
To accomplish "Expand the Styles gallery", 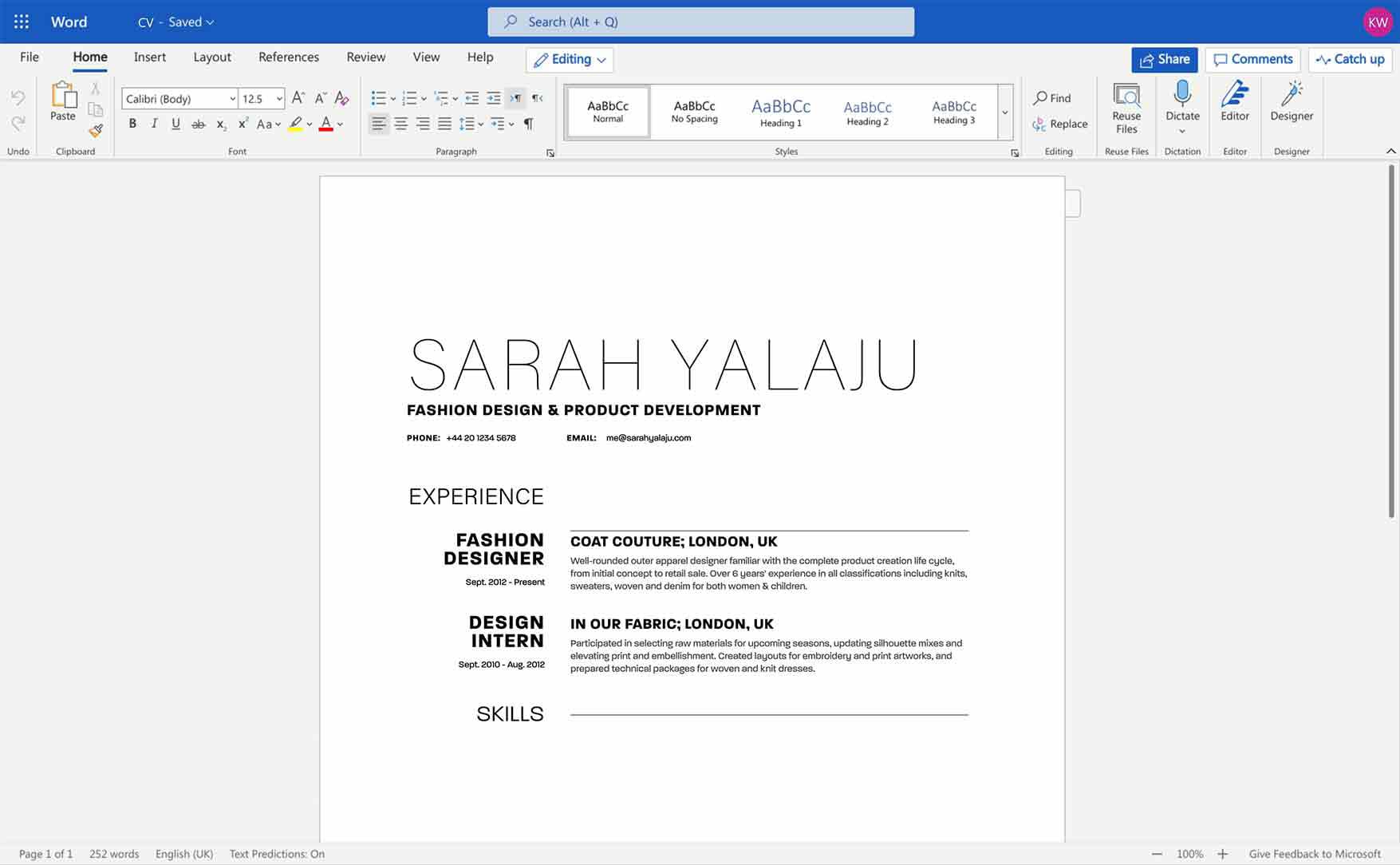I will pyautogui.click(x=1004, y=113).
